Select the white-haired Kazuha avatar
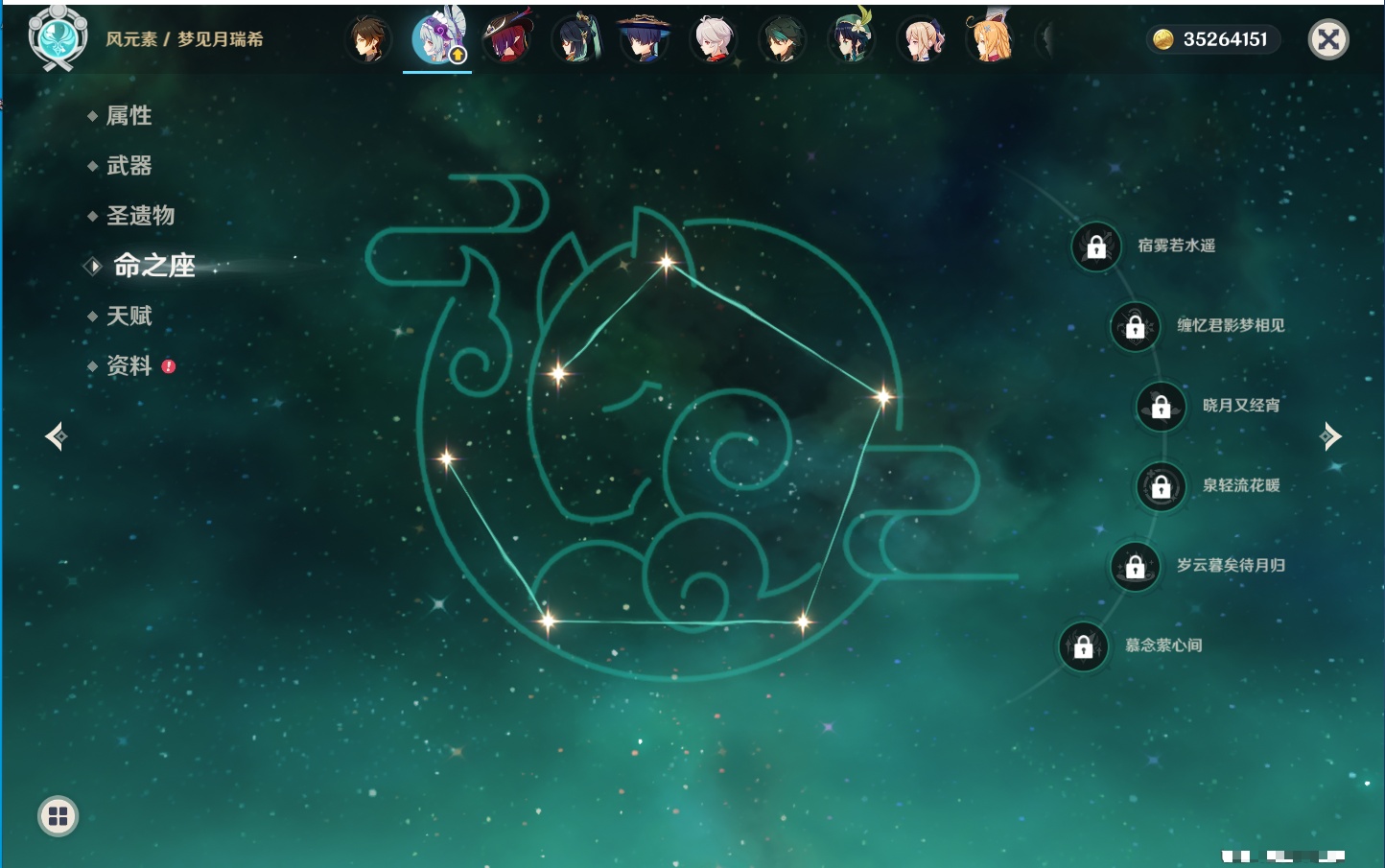This screenshot has height=868, width=1385. pos(713,39)
